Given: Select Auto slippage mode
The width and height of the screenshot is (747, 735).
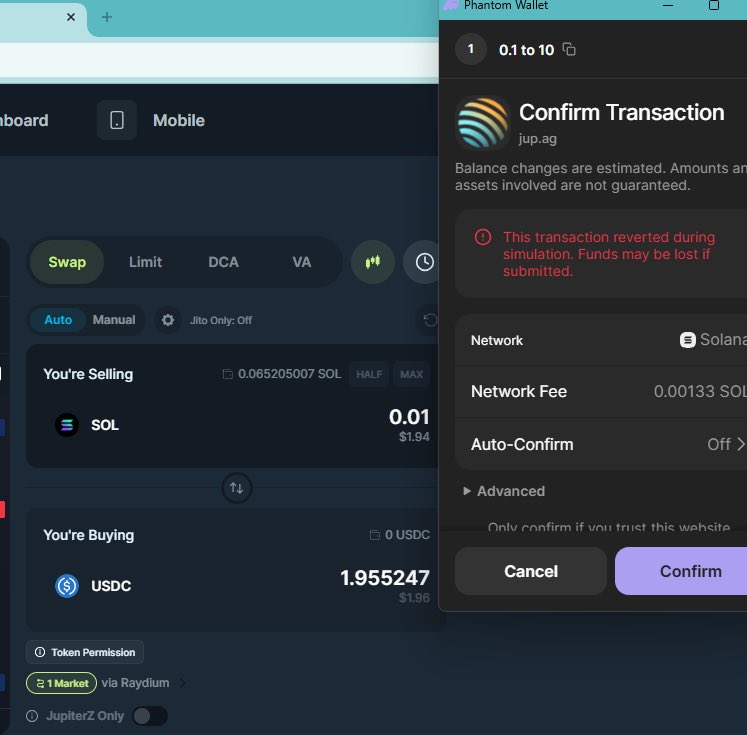Looking at the screenshot, I should 58,320.
